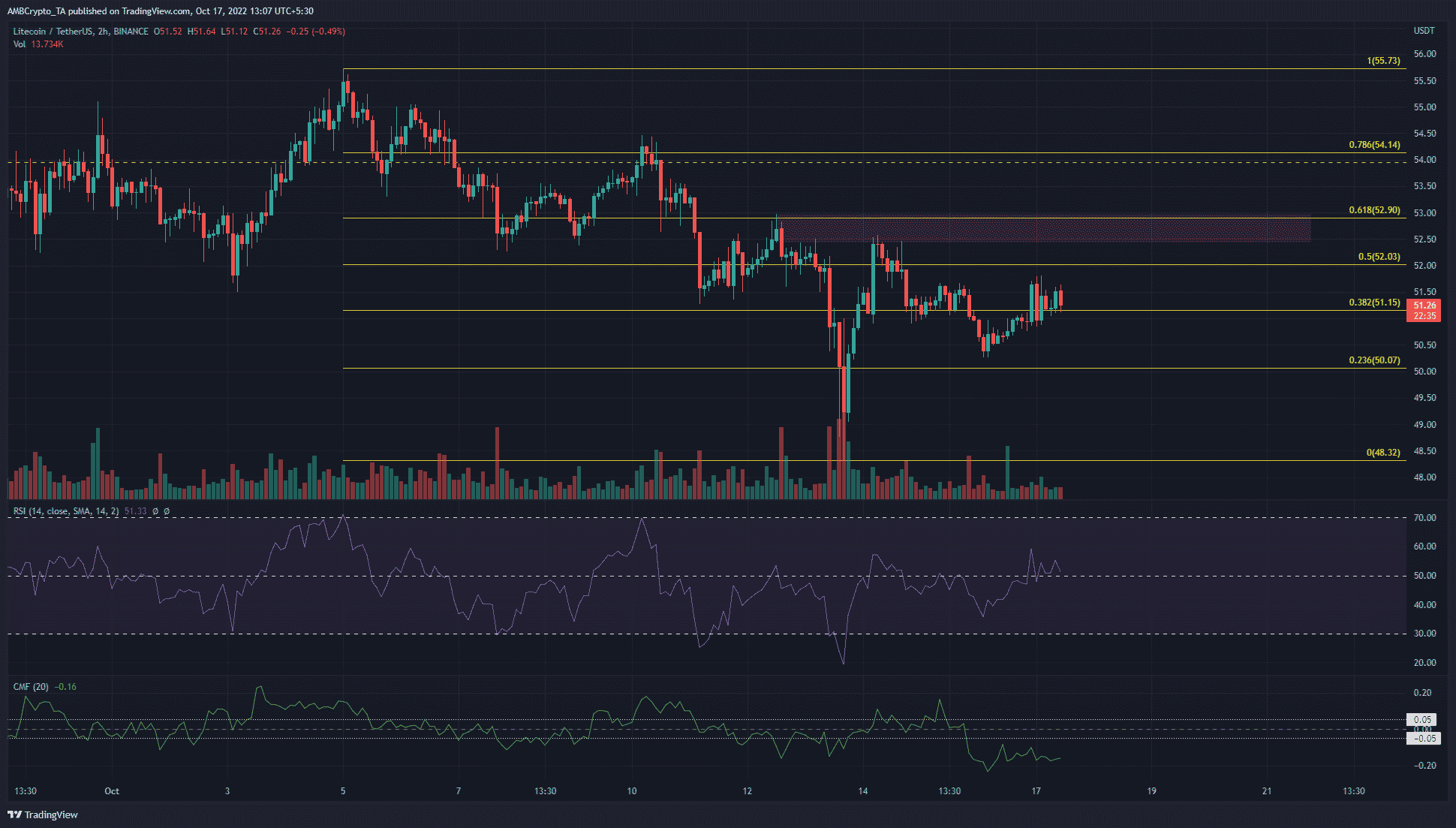This screenshot has height=828, width=1456.
Task: Click date 5 on the time axis
Action: pyautogui.click(x=343, y=791)
